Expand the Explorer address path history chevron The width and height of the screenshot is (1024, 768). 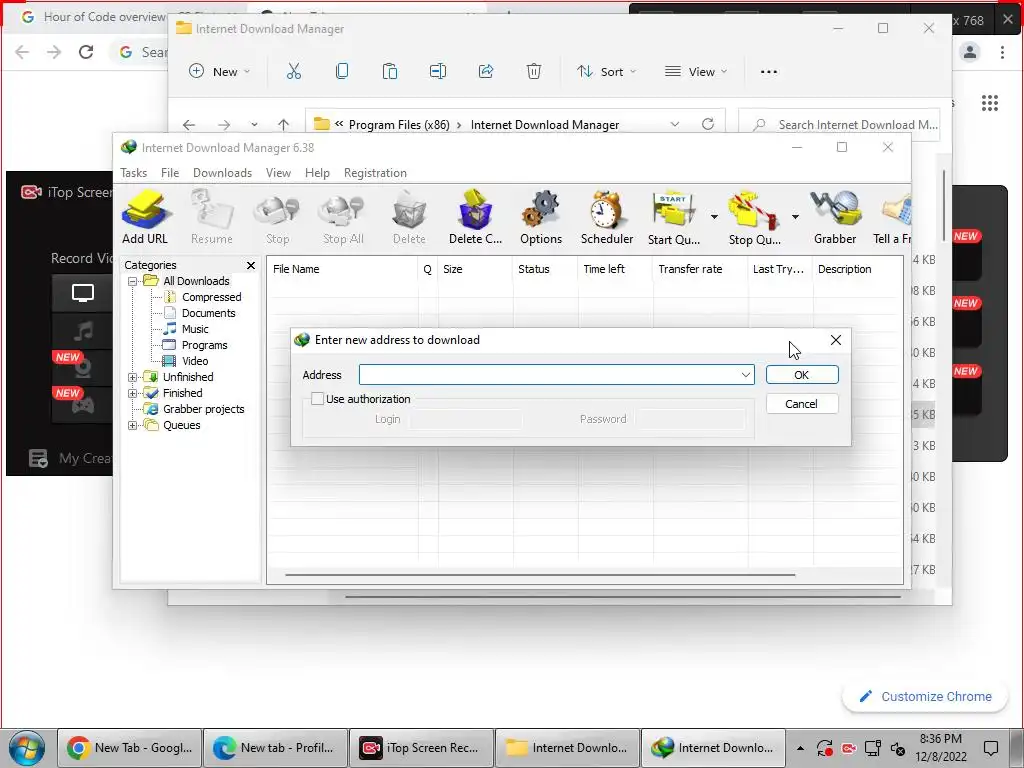[x=675, y=124]
